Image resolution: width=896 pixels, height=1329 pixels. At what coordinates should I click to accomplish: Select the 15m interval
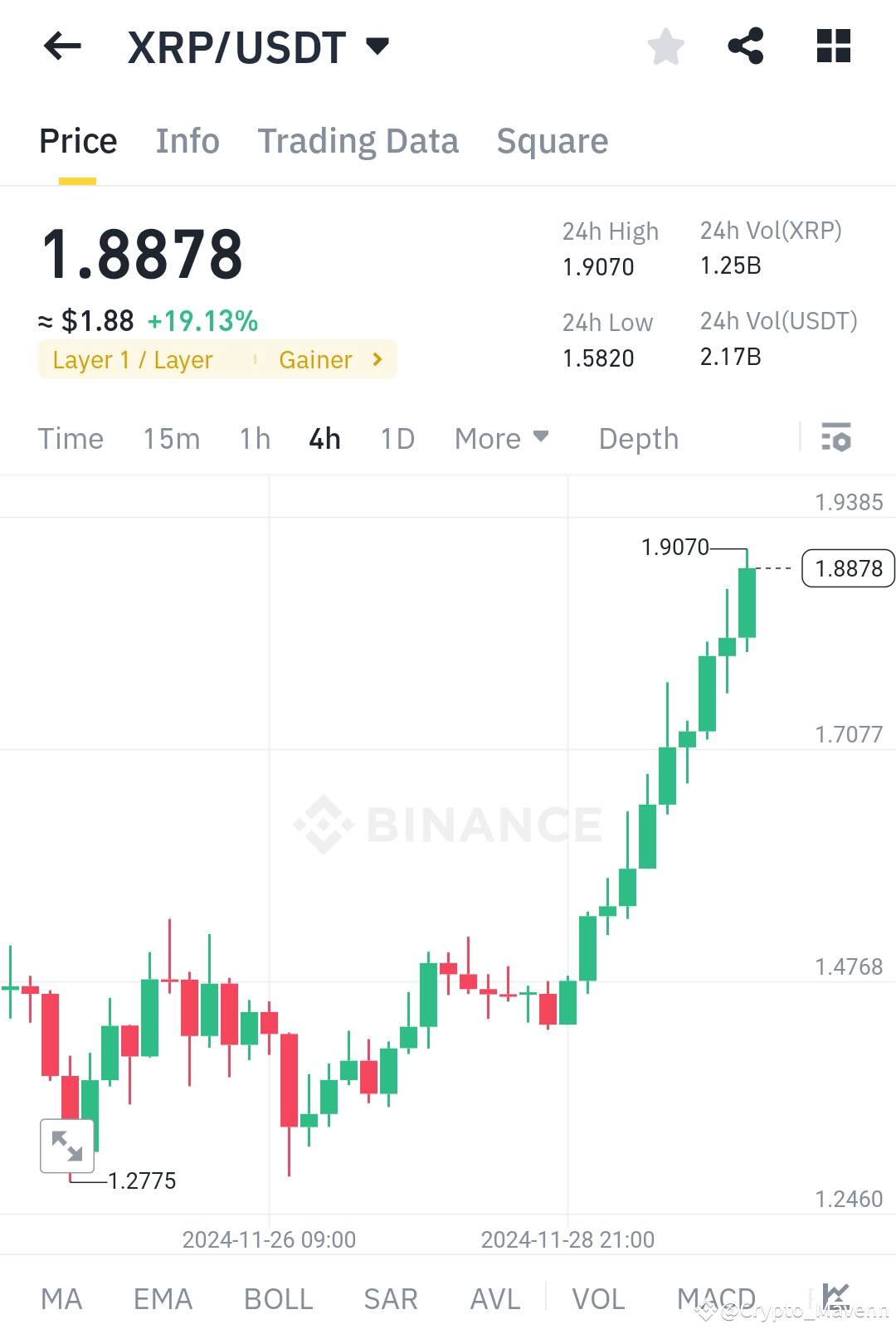pyautogui.click(x=172, y=438)
